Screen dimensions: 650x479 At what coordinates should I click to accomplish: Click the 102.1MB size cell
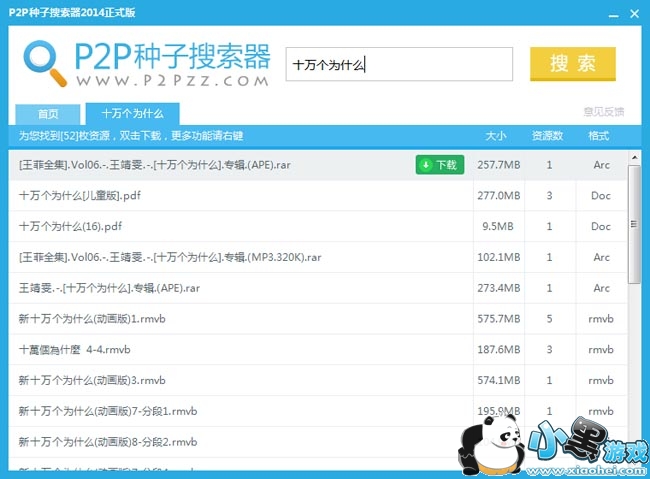(x=499, y=257)
